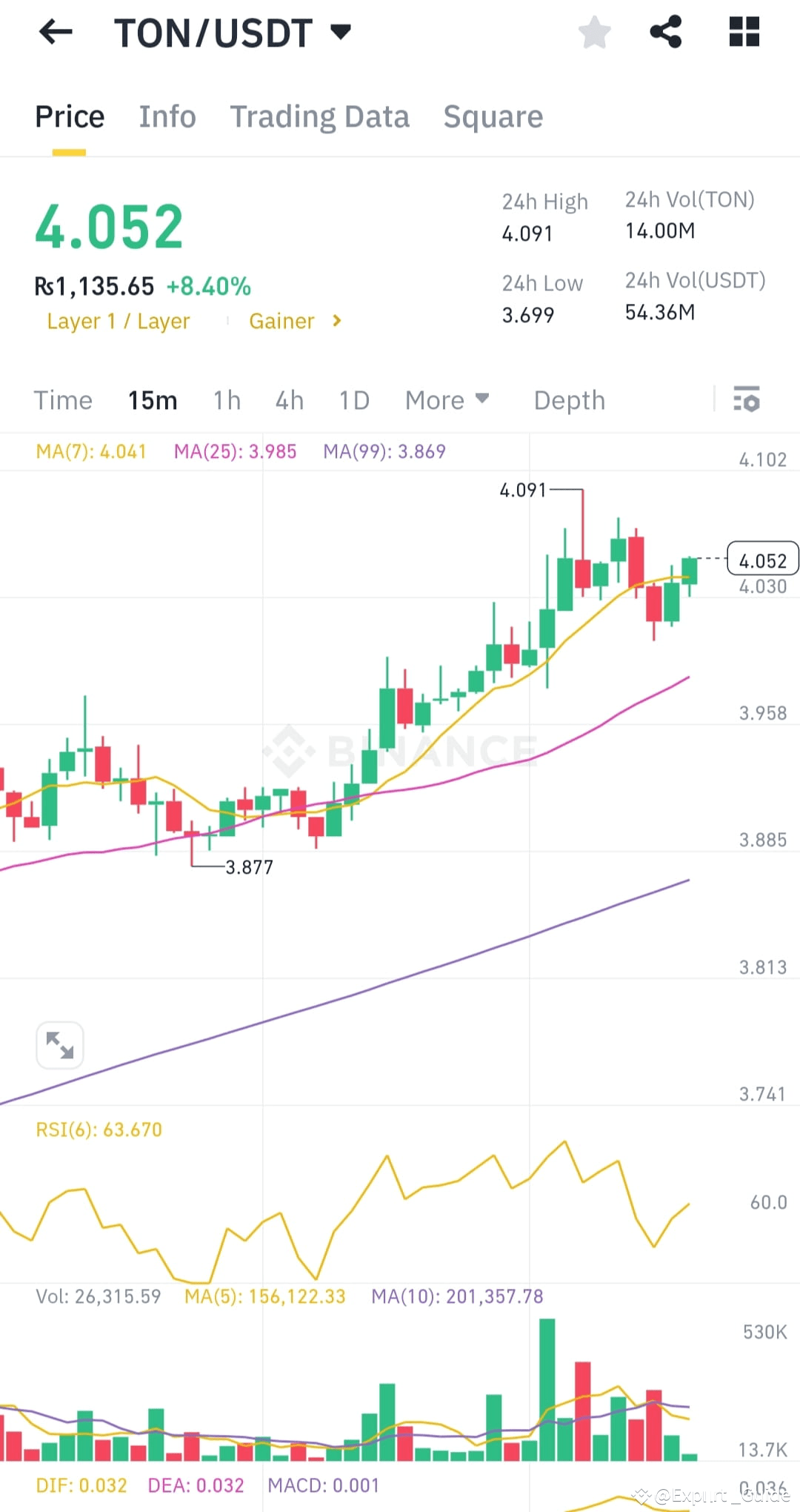Open the Layer 1 / Layer category link
Image resolution: width=800 pixels, height=1512 pixels.
coord(119,321)
